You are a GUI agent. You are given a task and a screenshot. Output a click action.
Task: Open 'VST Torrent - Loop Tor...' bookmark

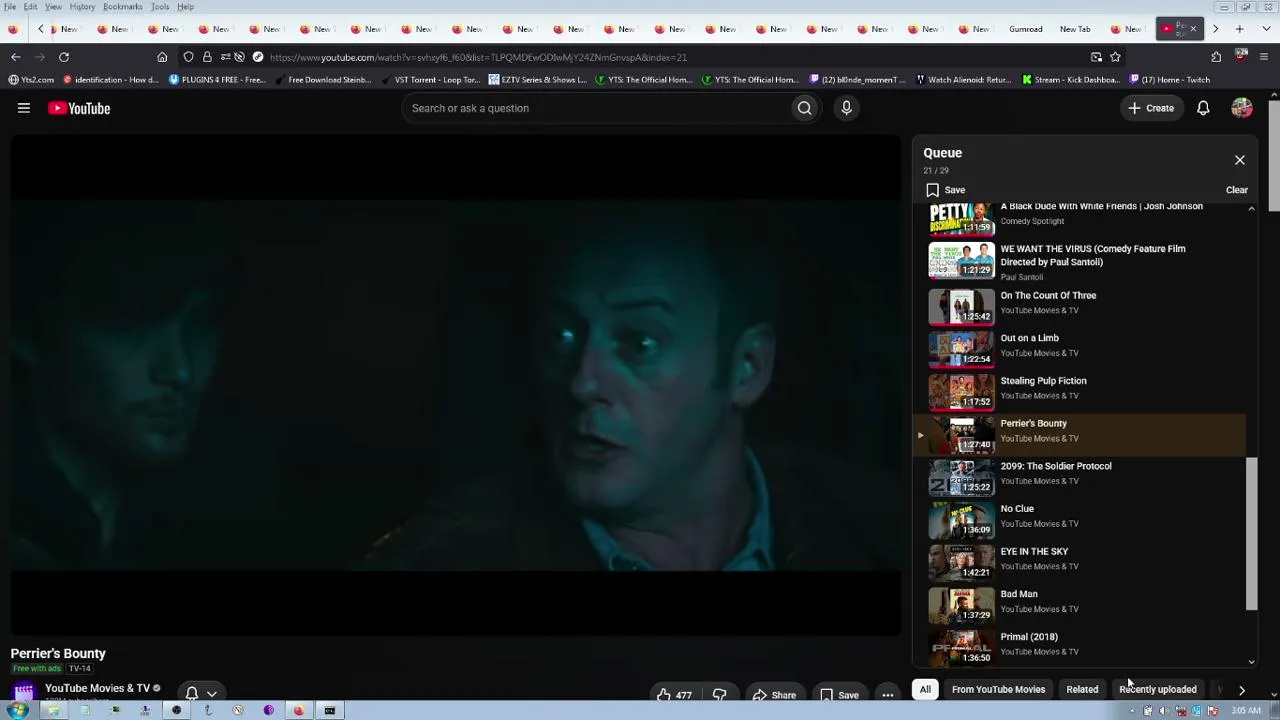pyautogui.click(x=430, y=80)
